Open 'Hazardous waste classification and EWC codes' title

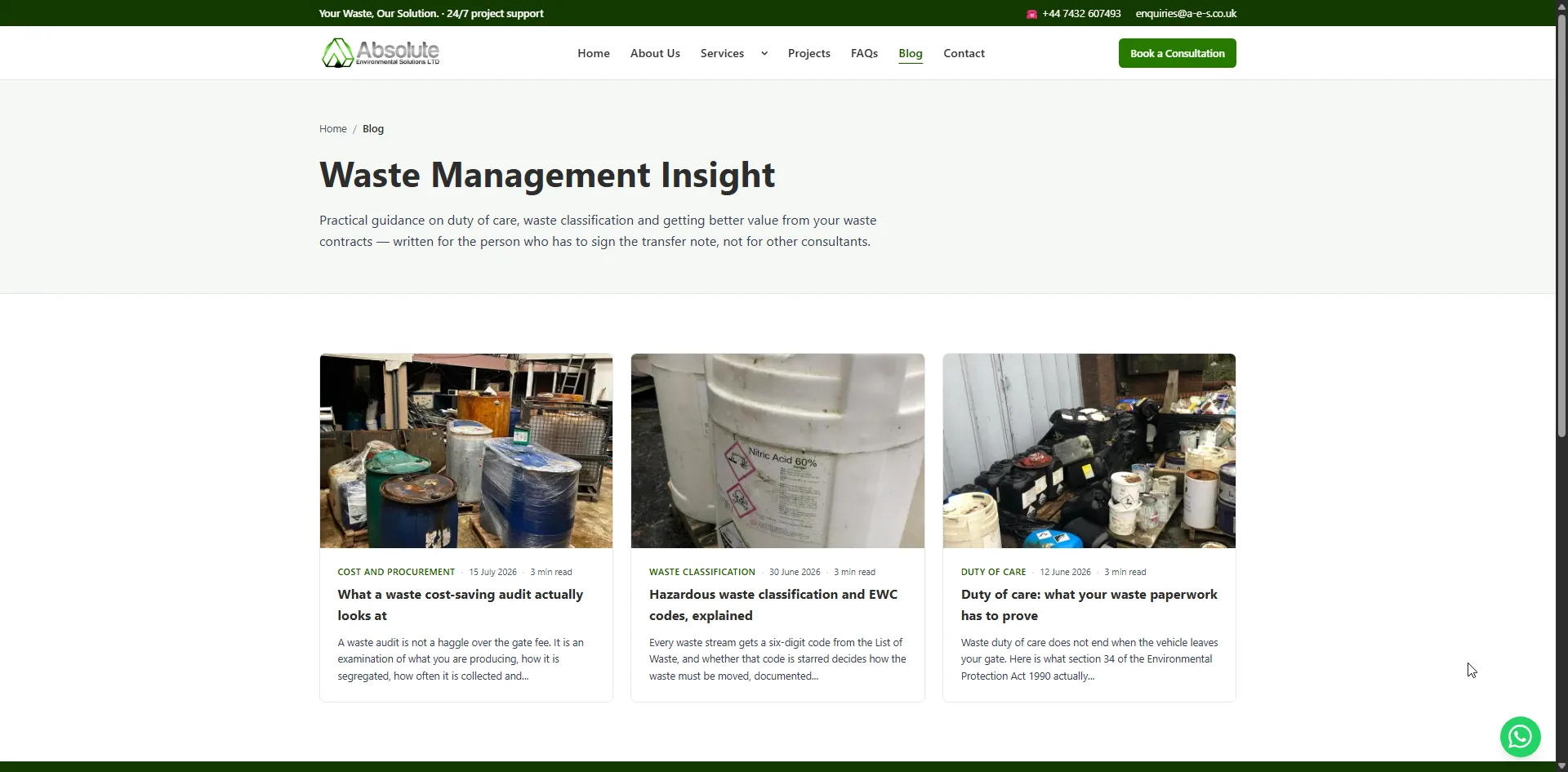(773, 605)
